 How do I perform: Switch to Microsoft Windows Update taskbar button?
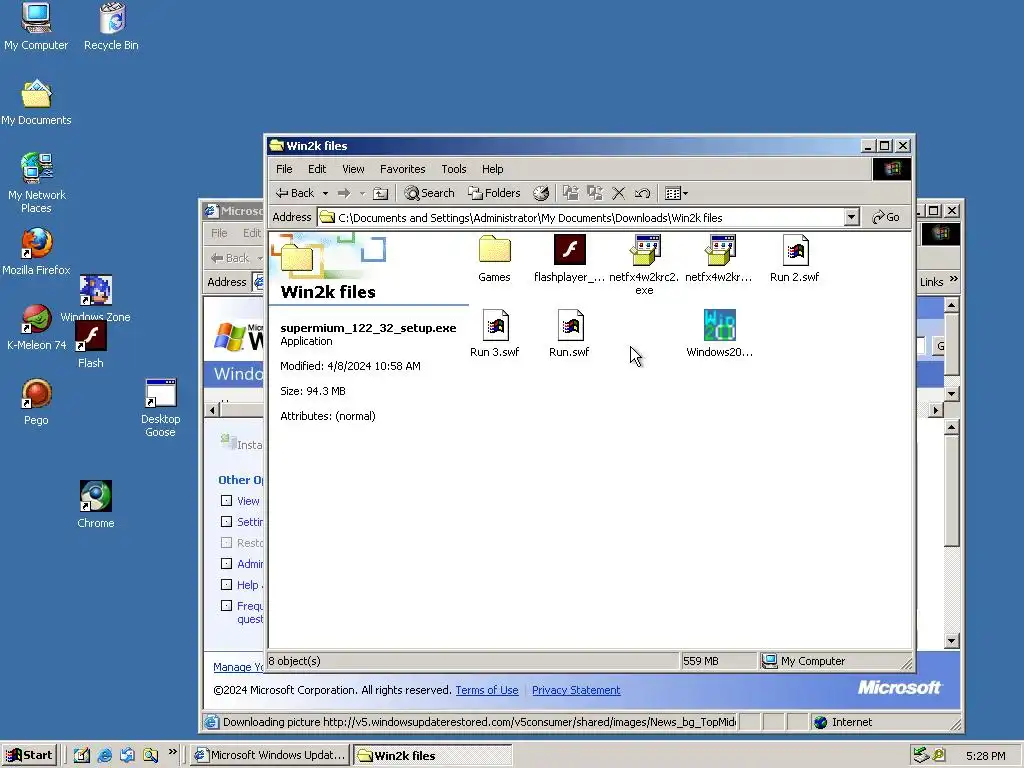click(270, 755)
